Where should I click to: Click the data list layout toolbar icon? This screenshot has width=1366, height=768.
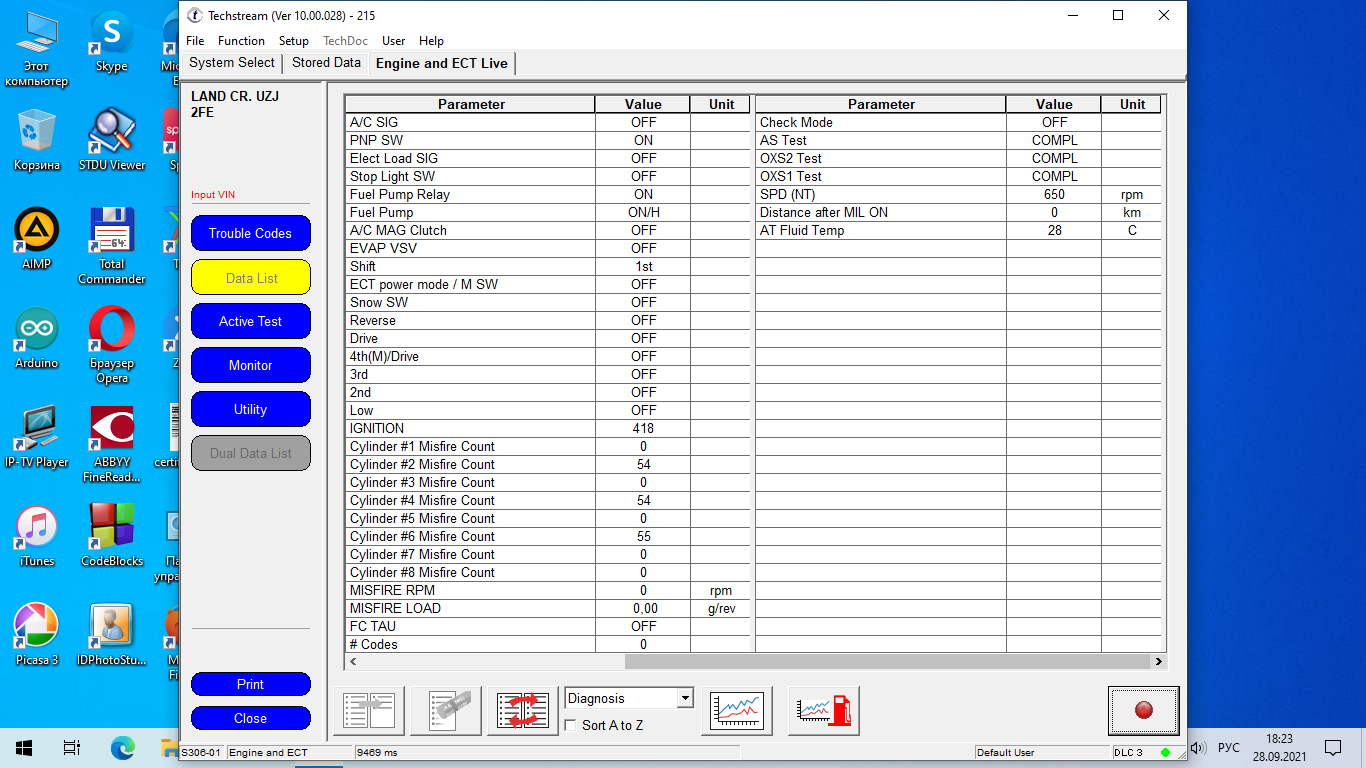pos(368,711)
